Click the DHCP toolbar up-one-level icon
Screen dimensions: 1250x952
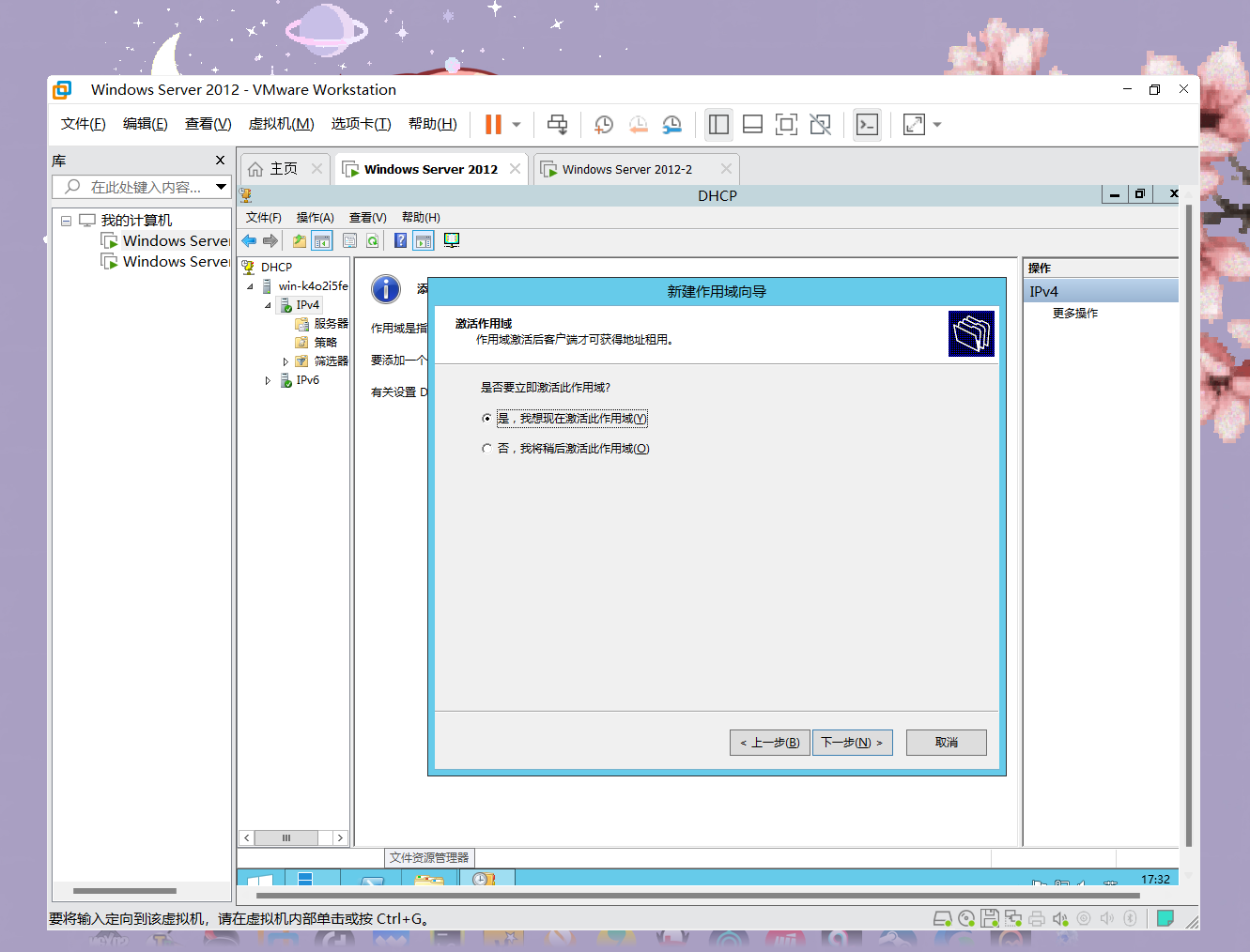[x=300, y=241]
